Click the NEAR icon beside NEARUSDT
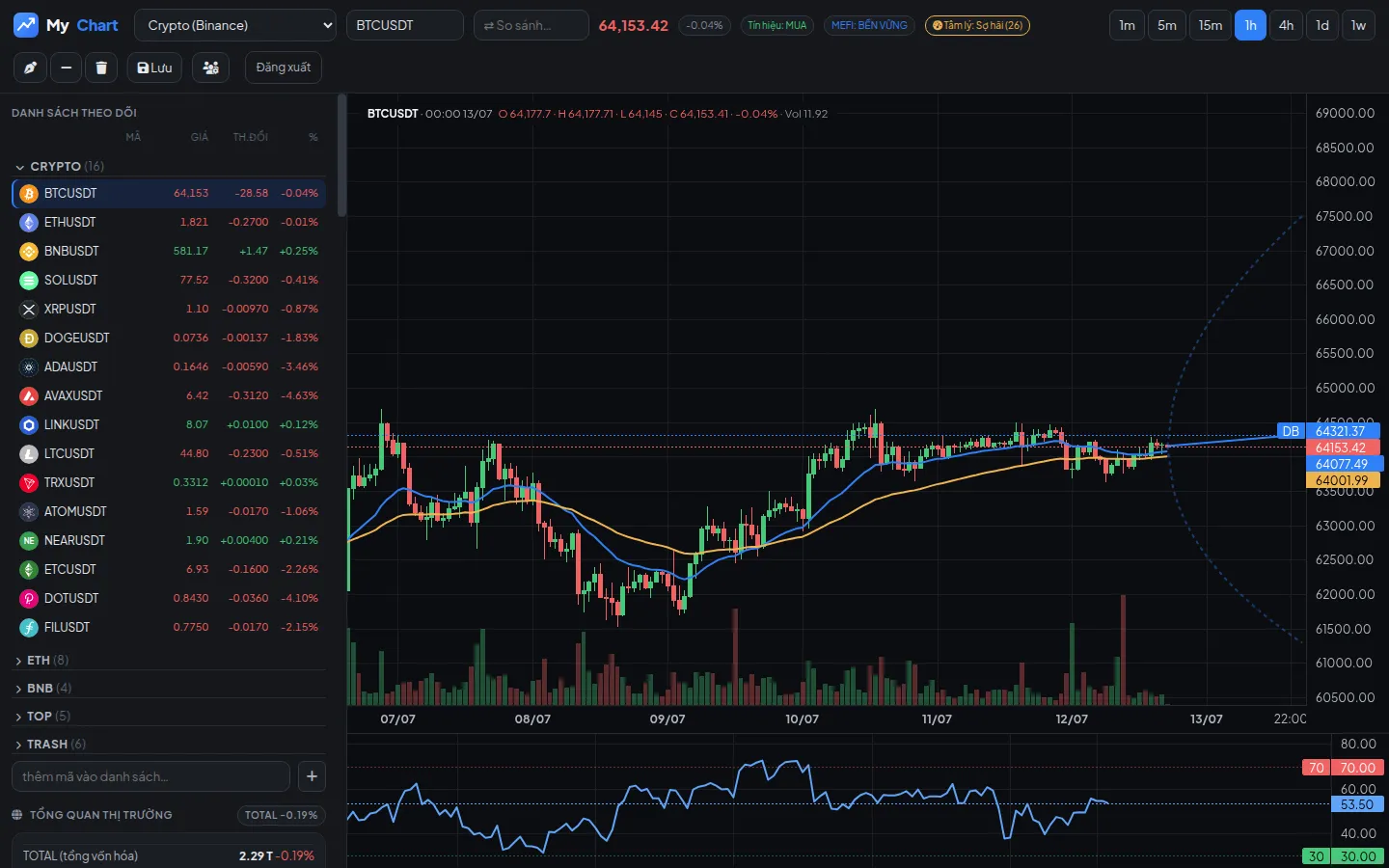 pyautogui.click(x=29, y=540)
